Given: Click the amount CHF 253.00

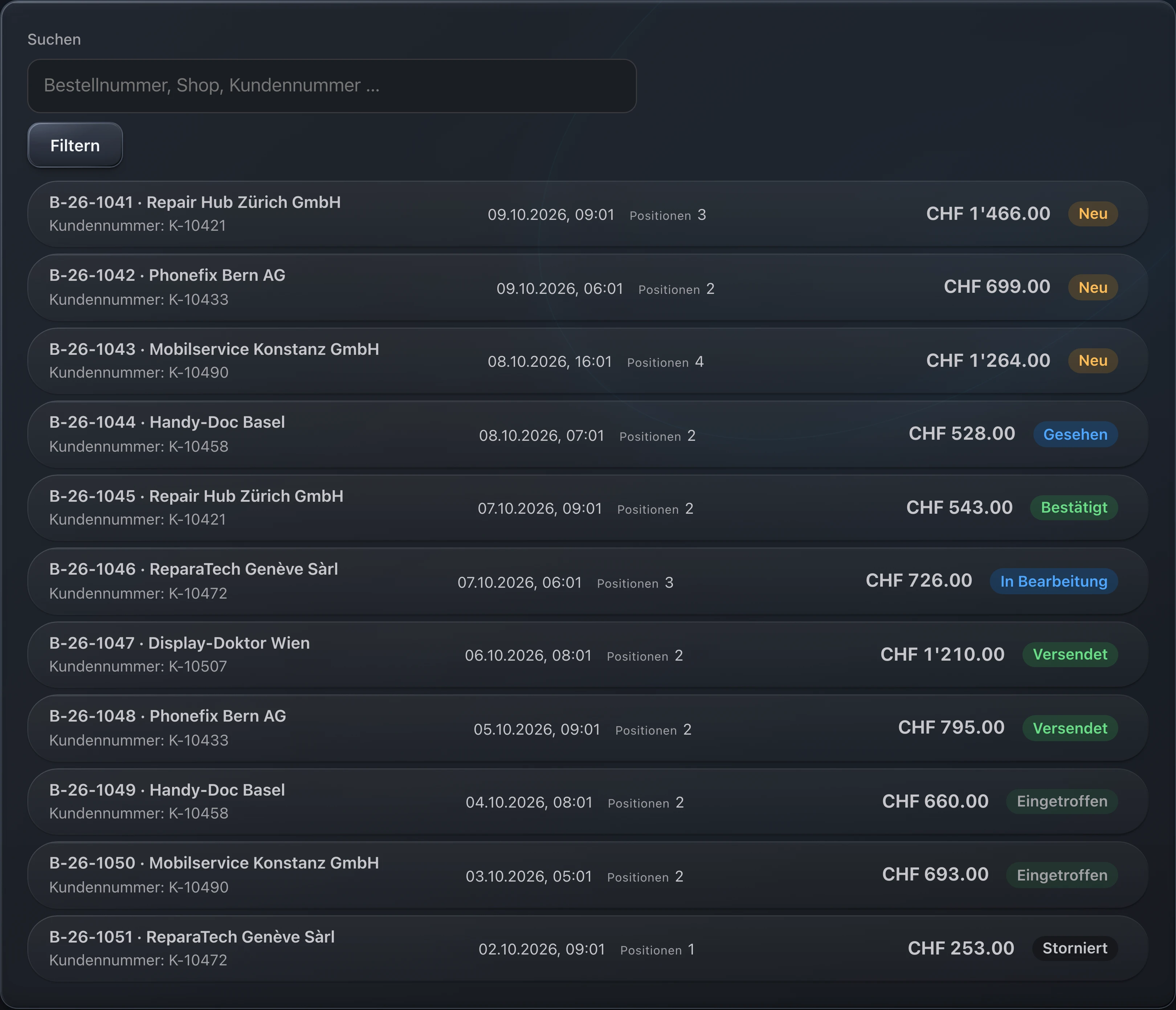Looking at the screenshot, I should [x=961, y=948].
